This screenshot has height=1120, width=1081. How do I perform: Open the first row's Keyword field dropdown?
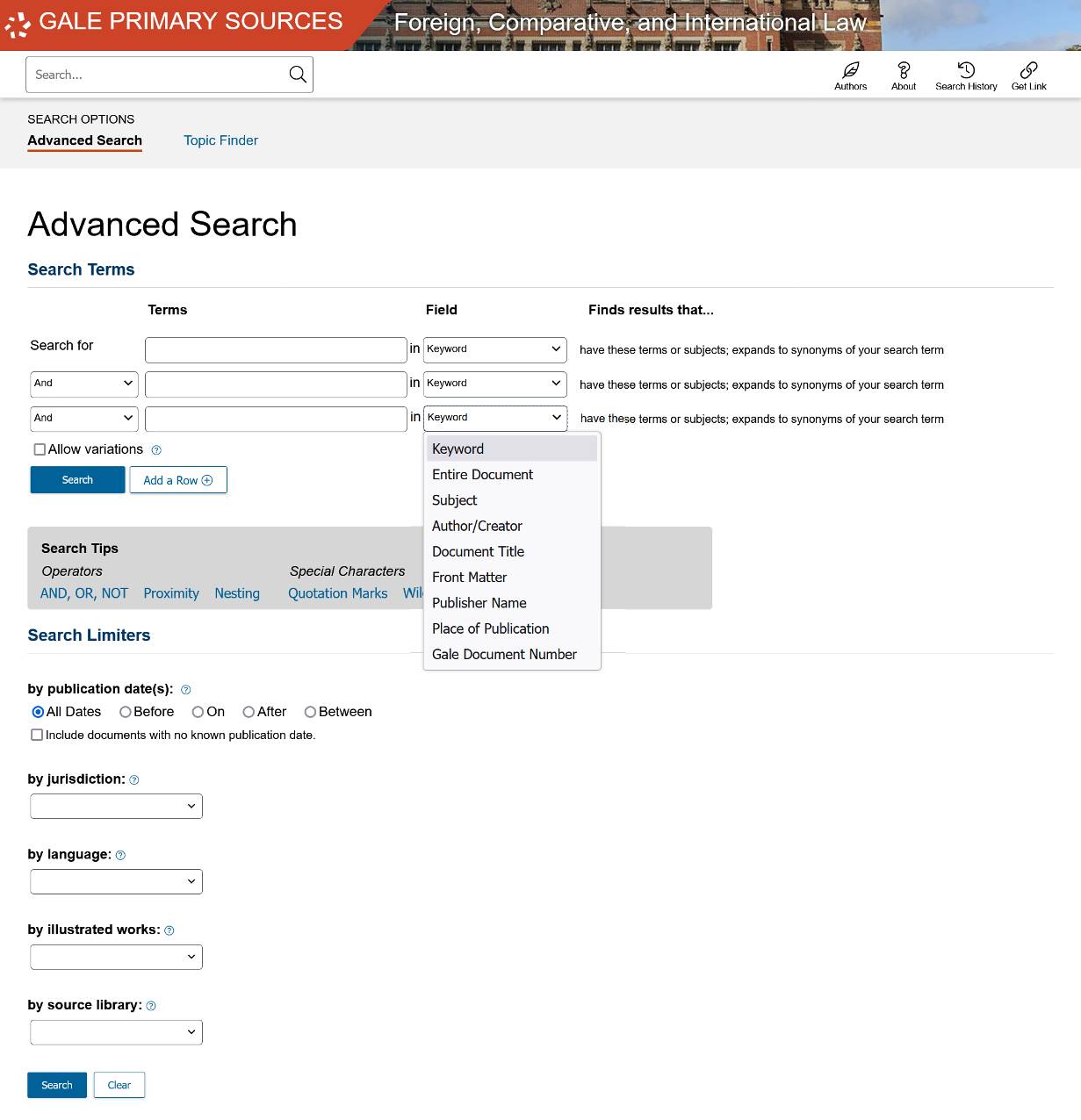tap(495, 349)
